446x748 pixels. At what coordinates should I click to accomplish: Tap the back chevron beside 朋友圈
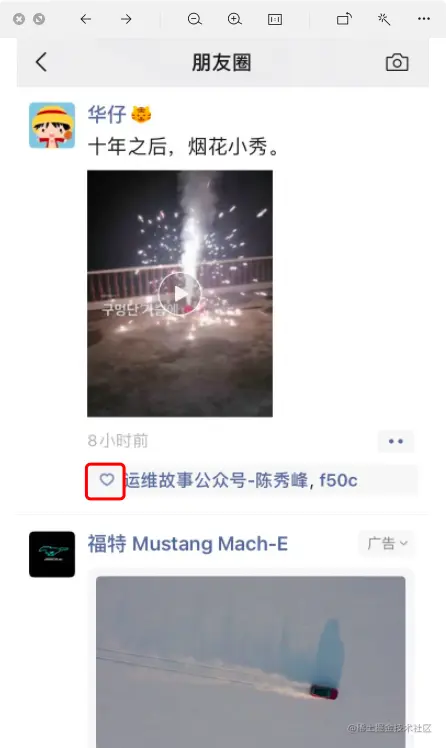point(41,62)
